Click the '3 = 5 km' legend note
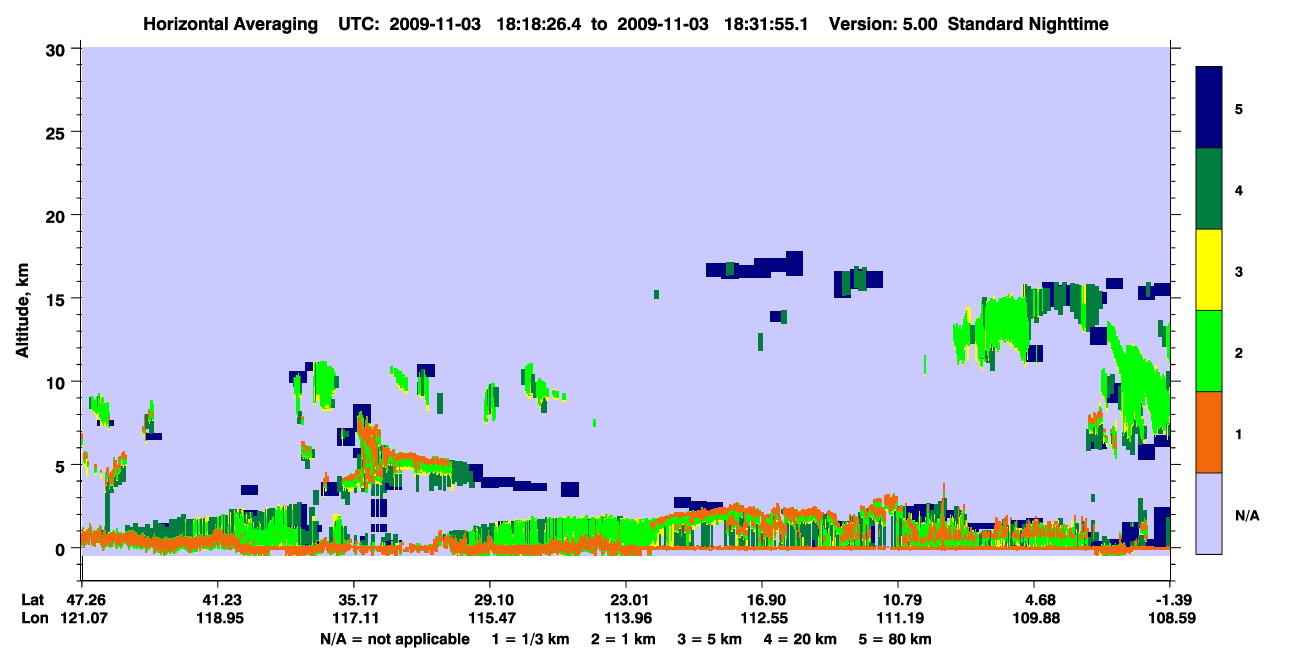 709,639
